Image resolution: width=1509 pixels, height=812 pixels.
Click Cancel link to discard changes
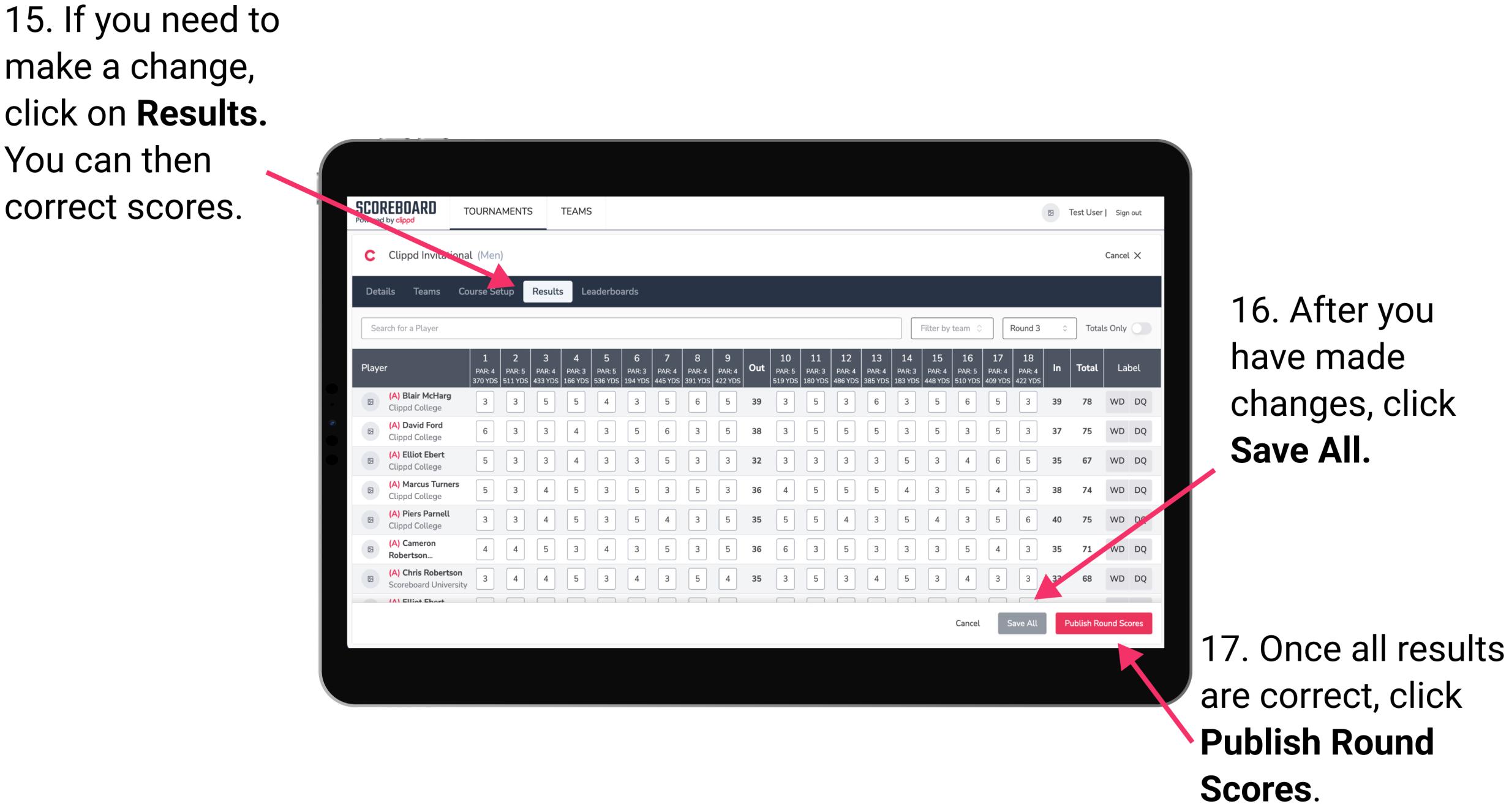coord(968,623)
